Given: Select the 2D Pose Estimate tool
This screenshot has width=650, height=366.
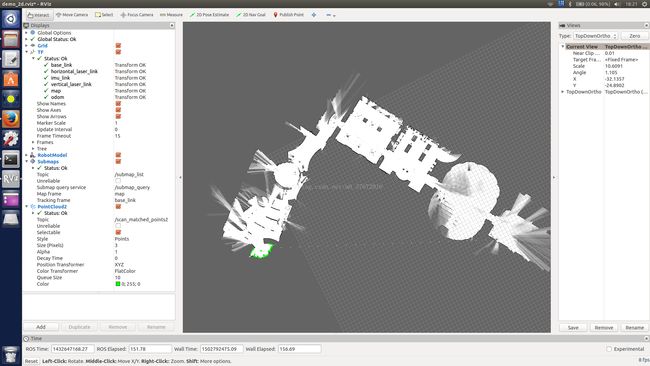Looking at the screenshot, I should [209, 15].
